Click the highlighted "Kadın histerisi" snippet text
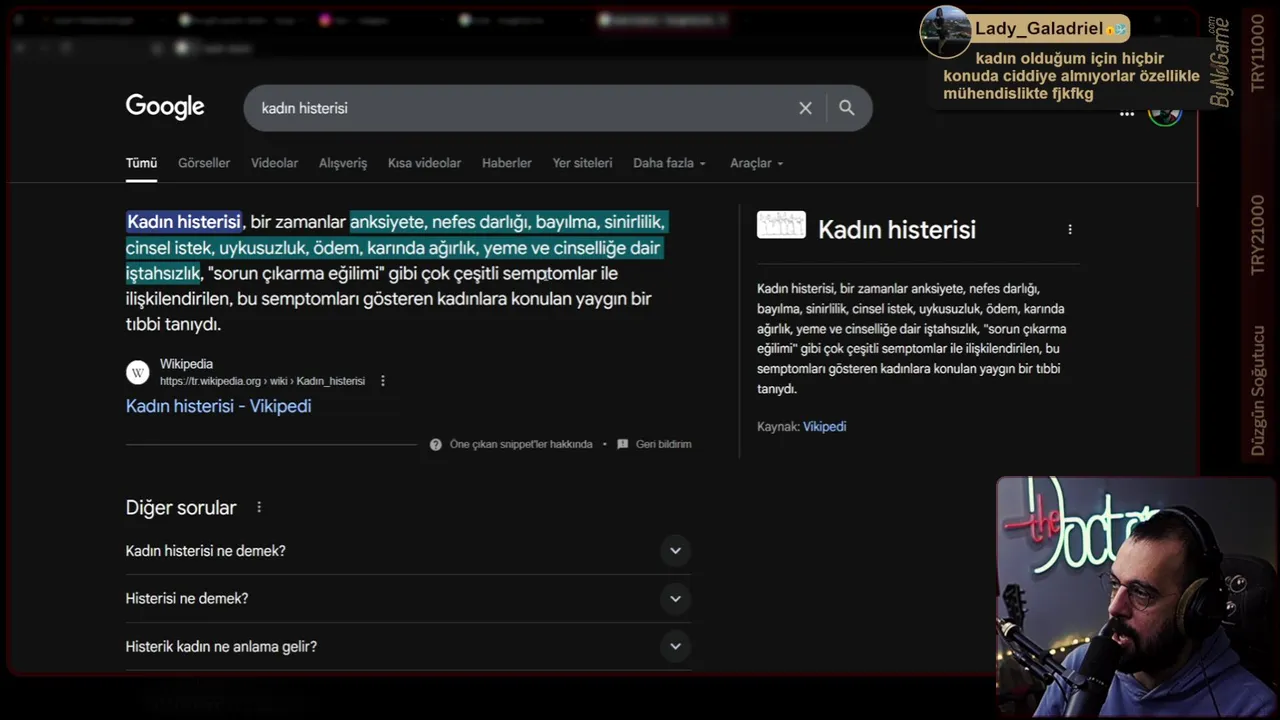The image size is (1280, 720). click(x=184, y=221)
